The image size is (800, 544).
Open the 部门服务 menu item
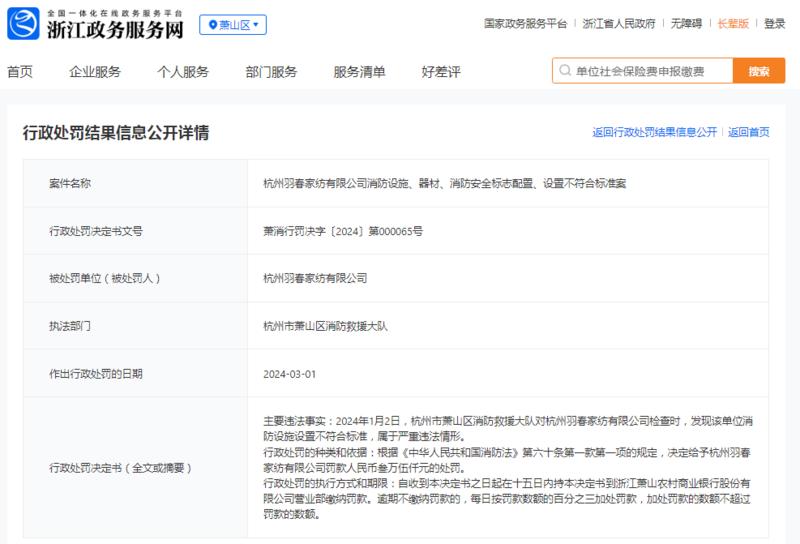pos(271,71)
